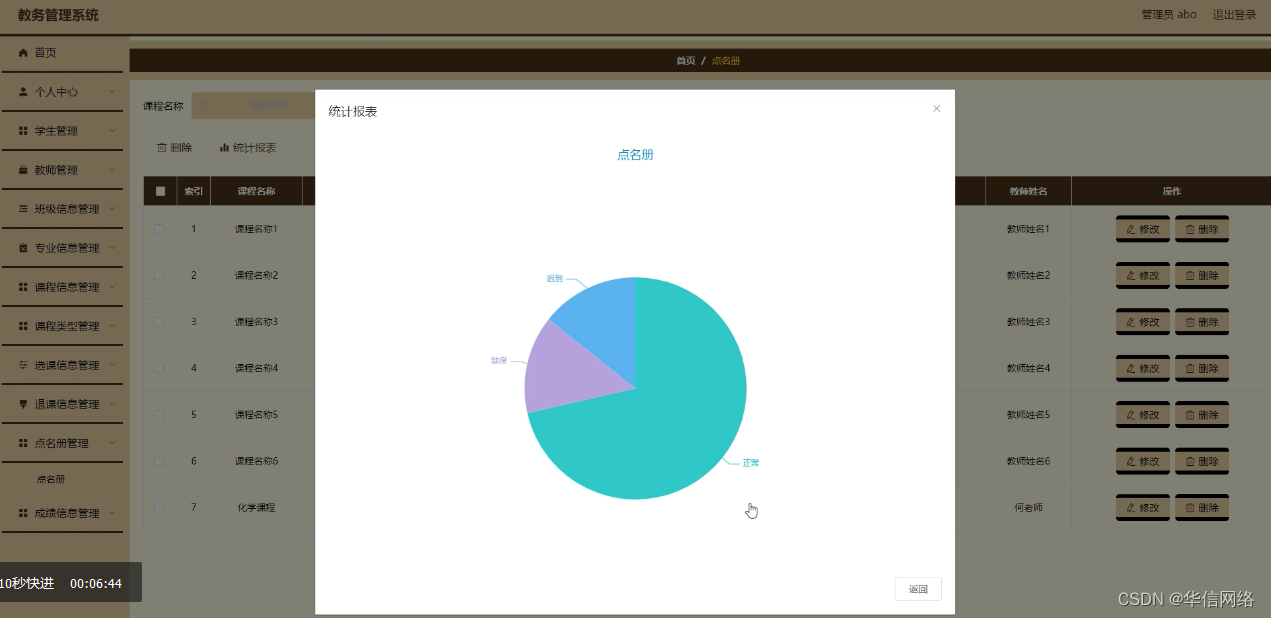Click the 成绩信息管理 icon in sidebar
The height and width of the screenshot is (618, 1271).
21,512
